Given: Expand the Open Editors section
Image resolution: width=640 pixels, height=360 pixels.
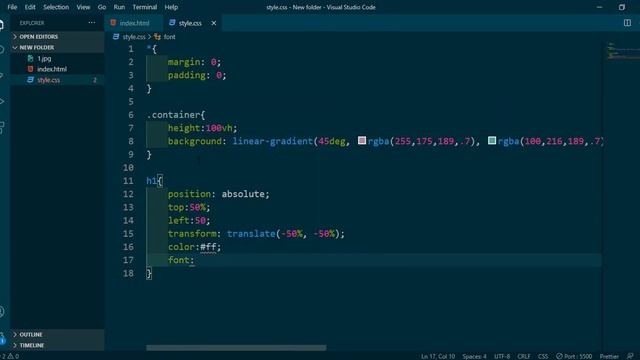Looking at the screenshot, I should [57, 37].
